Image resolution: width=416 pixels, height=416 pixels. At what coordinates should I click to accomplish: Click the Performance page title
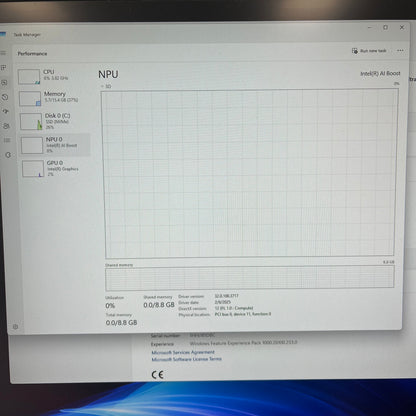pos(32,54)
